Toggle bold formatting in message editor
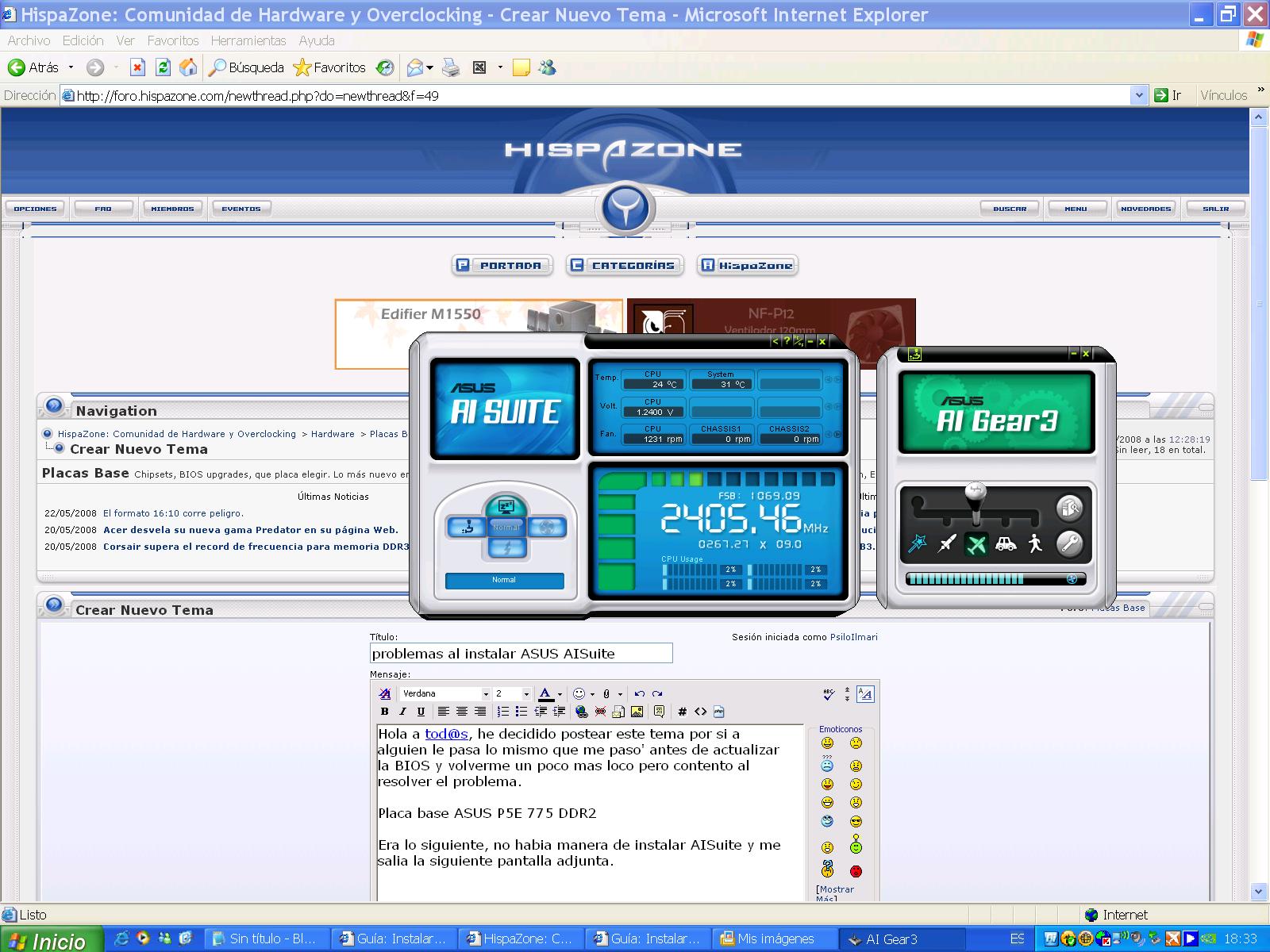Screen dimensions: 1270x952 (x=385, y=712)
